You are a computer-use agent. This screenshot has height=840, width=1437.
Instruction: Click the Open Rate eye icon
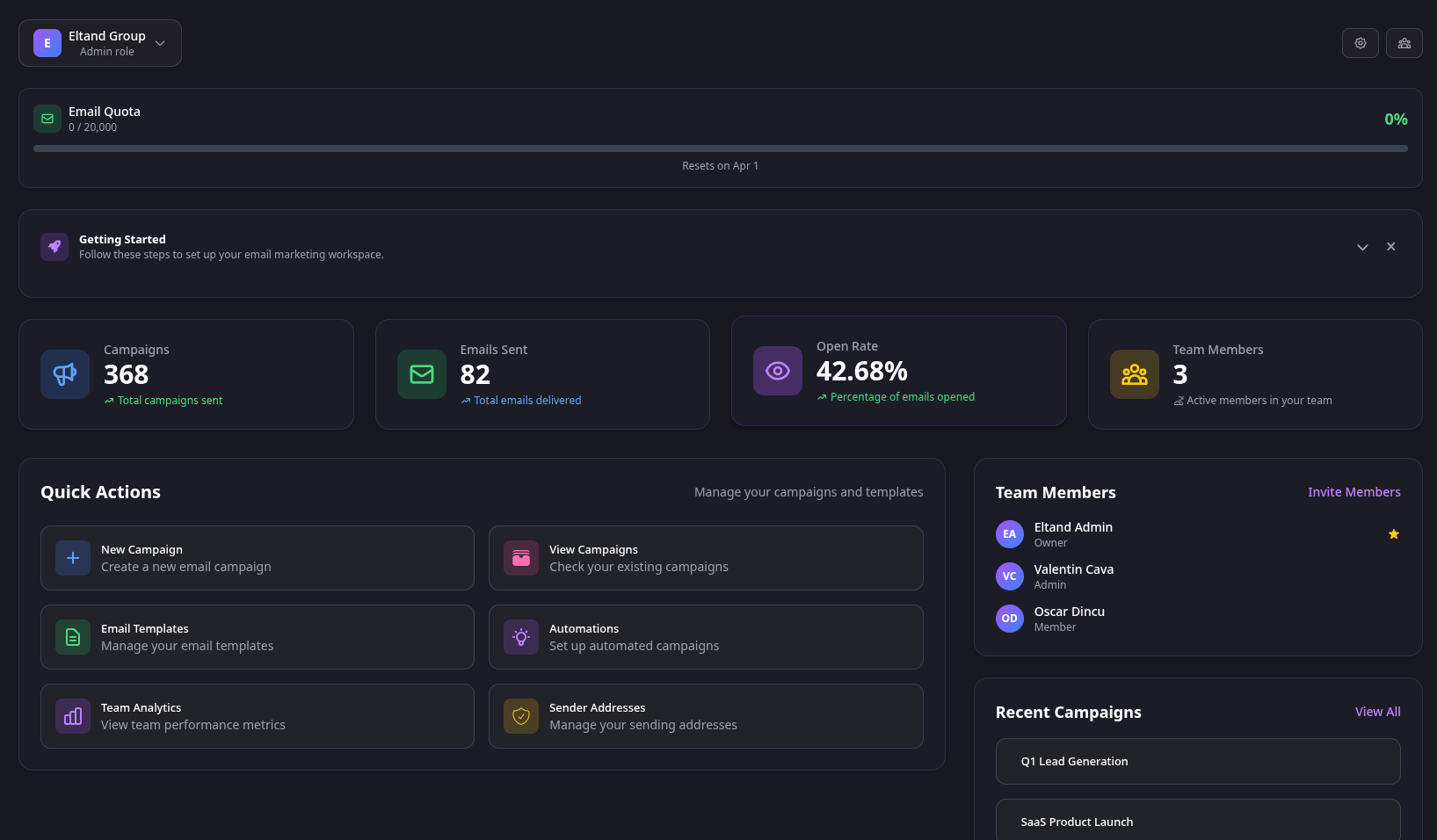[x=777, y=370]
